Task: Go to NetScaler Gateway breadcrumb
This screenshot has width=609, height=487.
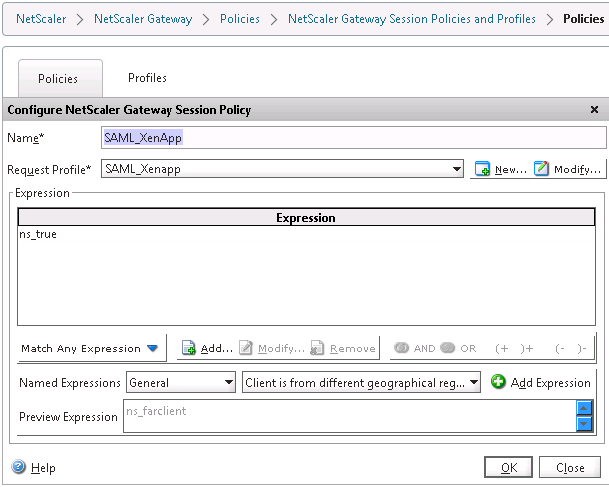Action: click(x=143, y=19)
